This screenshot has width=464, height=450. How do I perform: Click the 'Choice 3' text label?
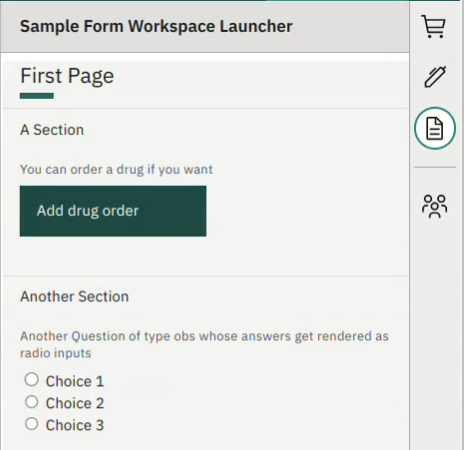[x=75, y=425]
